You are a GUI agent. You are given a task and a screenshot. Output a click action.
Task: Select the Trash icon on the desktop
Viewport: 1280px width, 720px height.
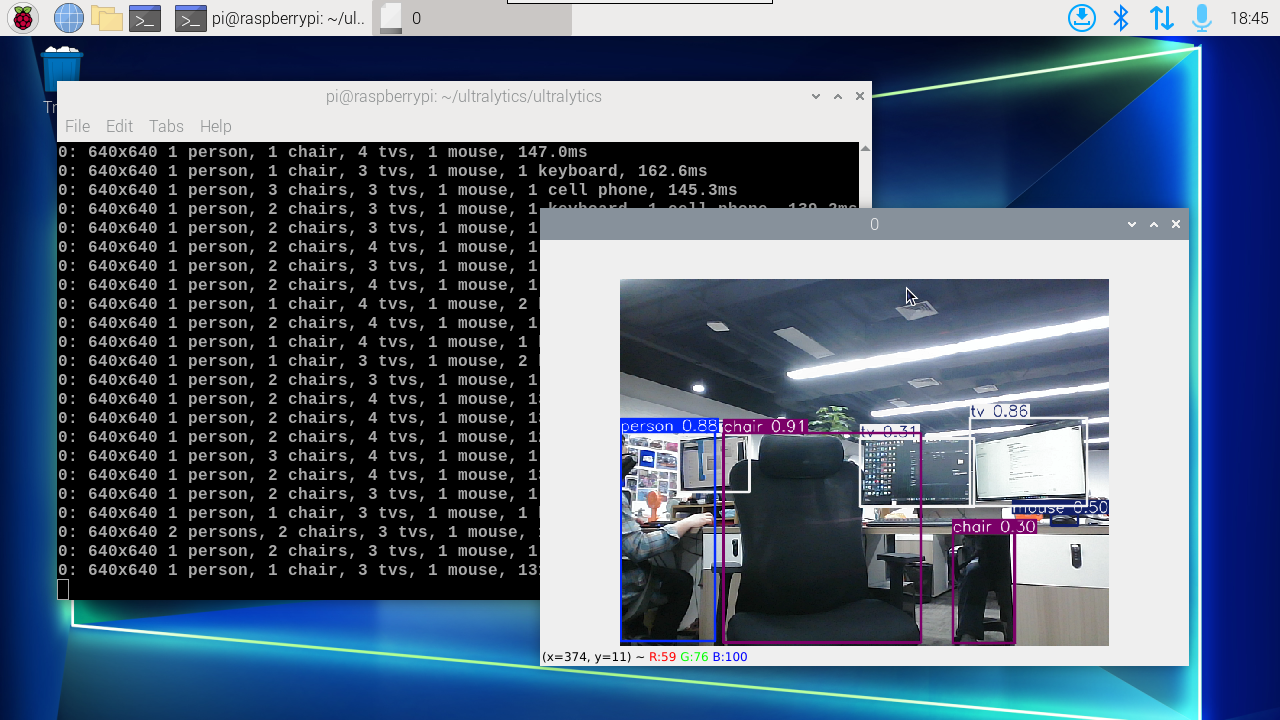tap(62, 70)
